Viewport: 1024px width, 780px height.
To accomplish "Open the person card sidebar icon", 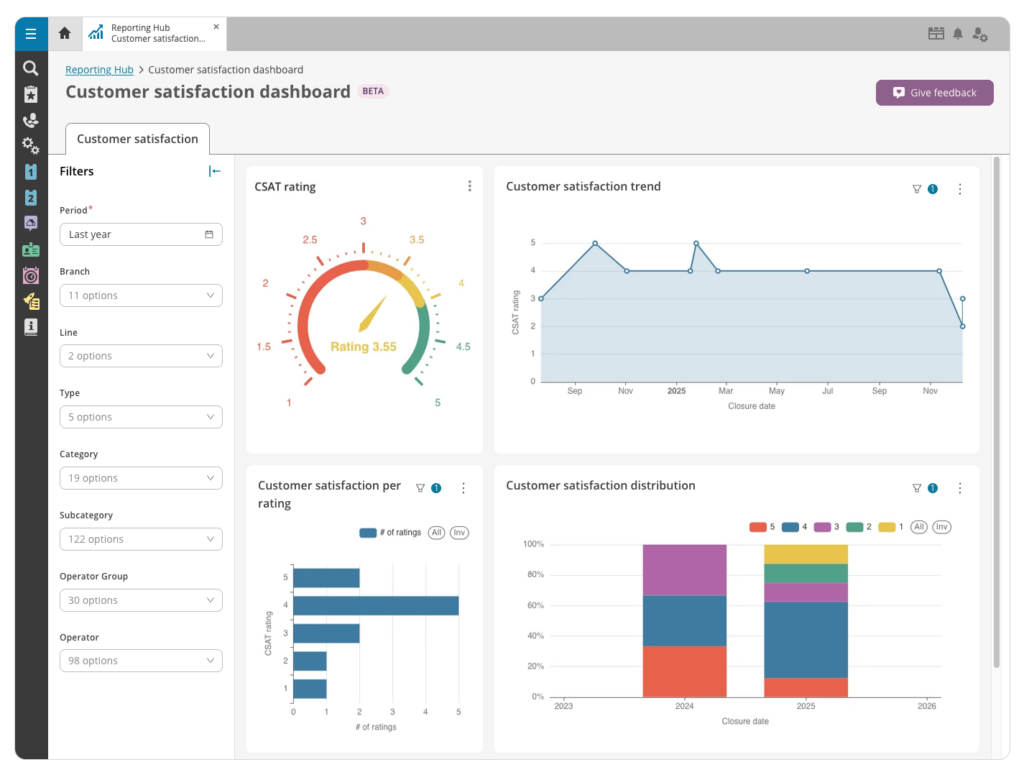I will (31, 250).
